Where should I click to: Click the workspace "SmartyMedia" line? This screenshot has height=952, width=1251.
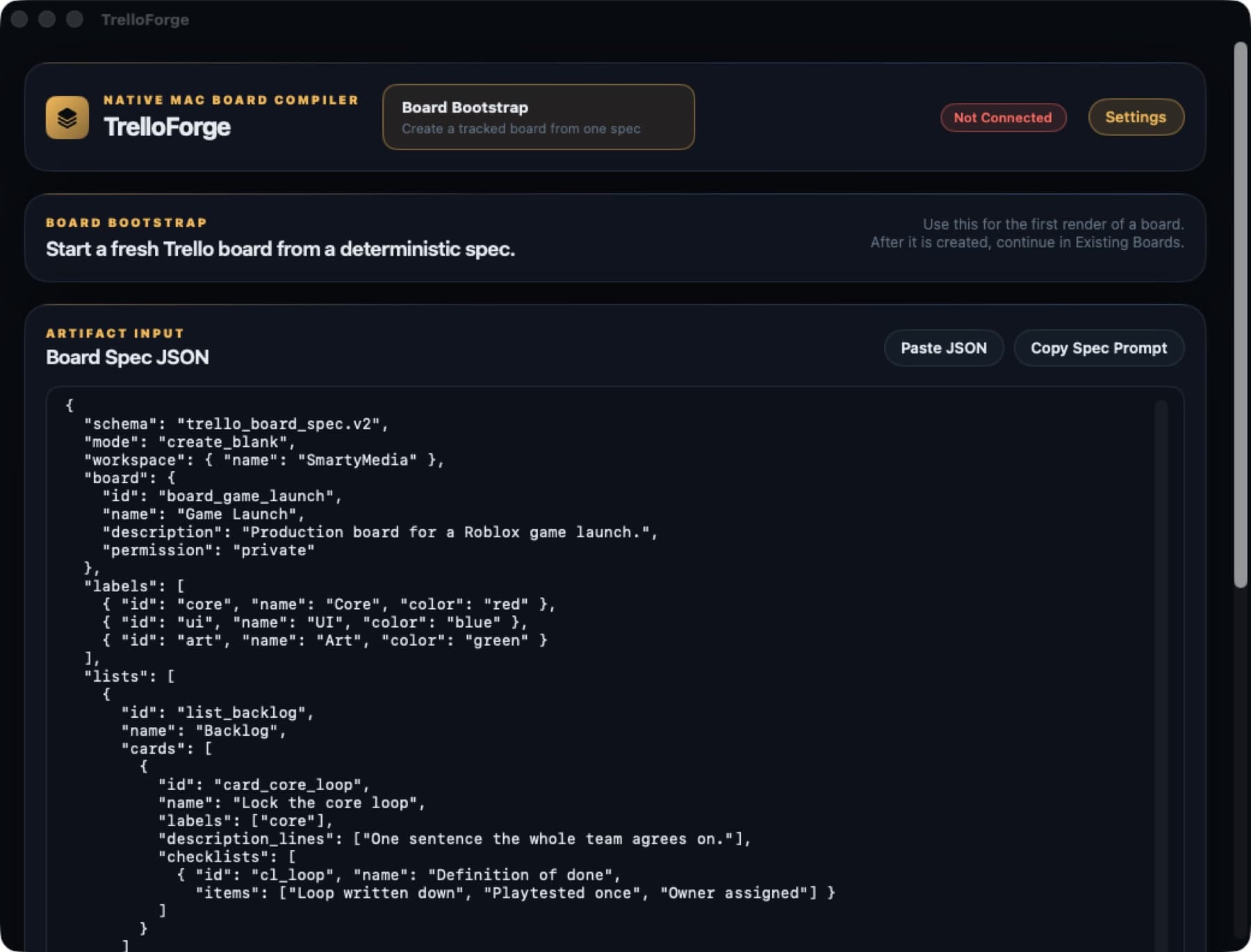coord(264,460)
